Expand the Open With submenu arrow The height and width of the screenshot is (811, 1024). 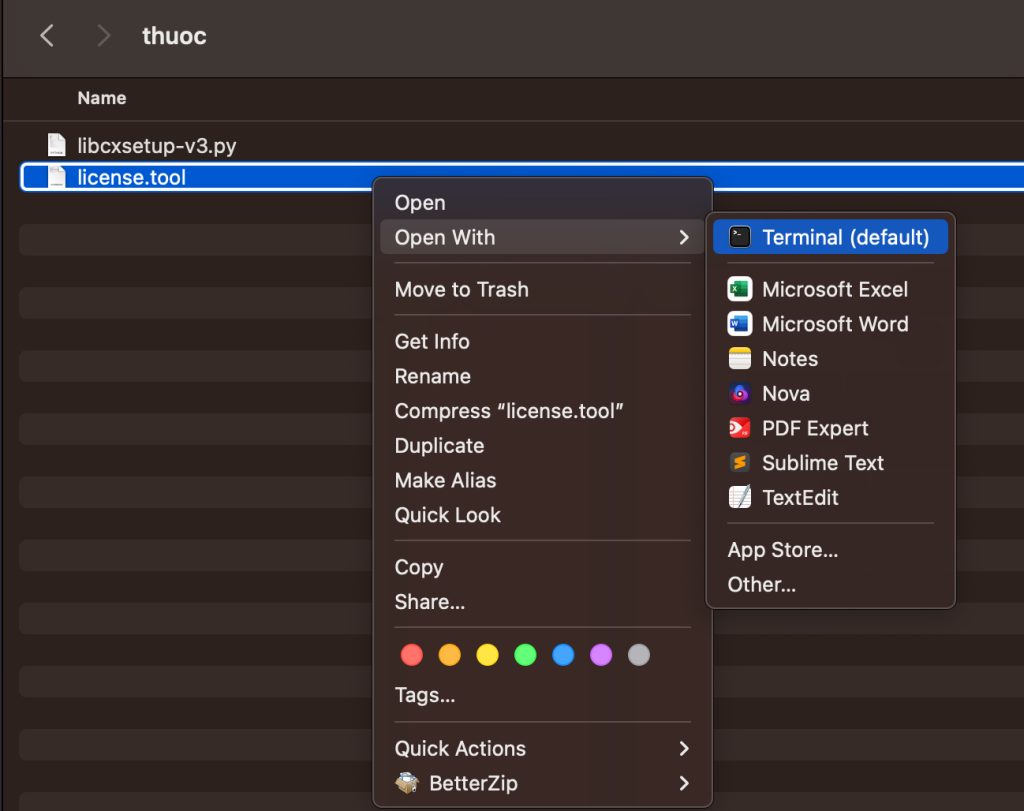pyautogui.click(x=684, y=237)
